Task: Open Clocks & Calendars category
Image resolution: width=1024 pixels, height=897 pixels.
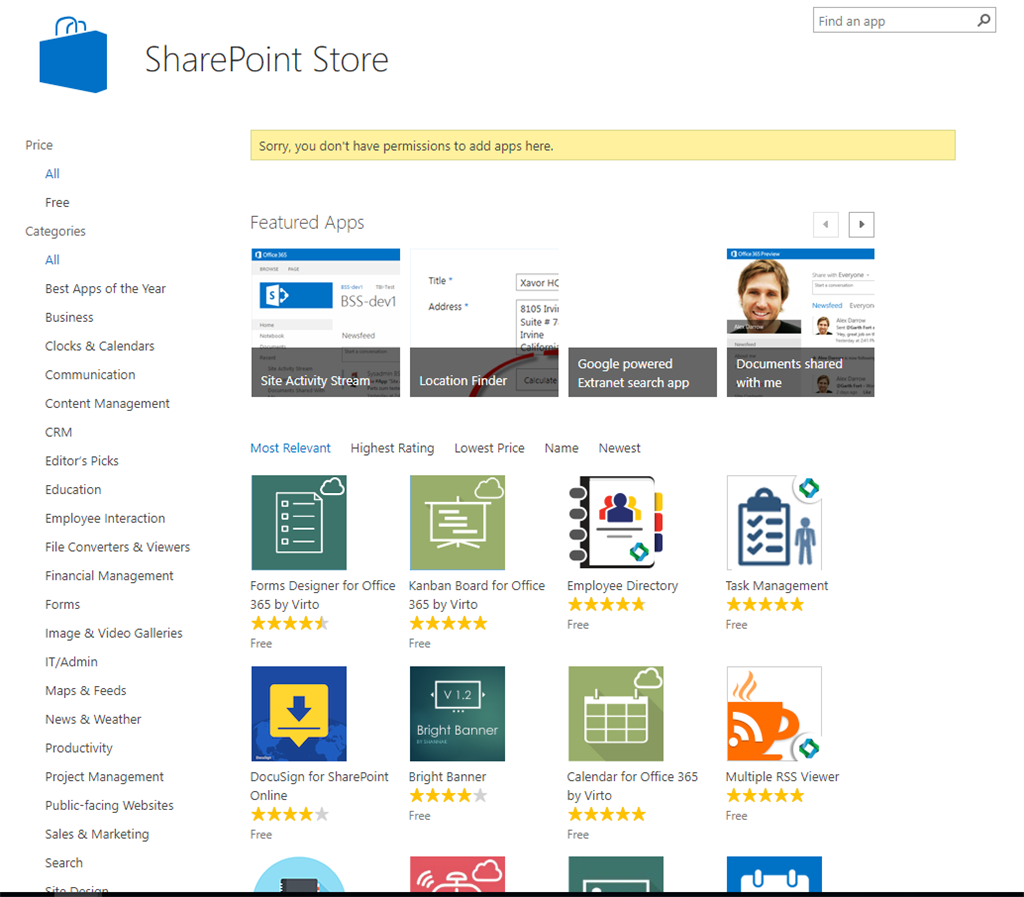Action: point(100,346)
